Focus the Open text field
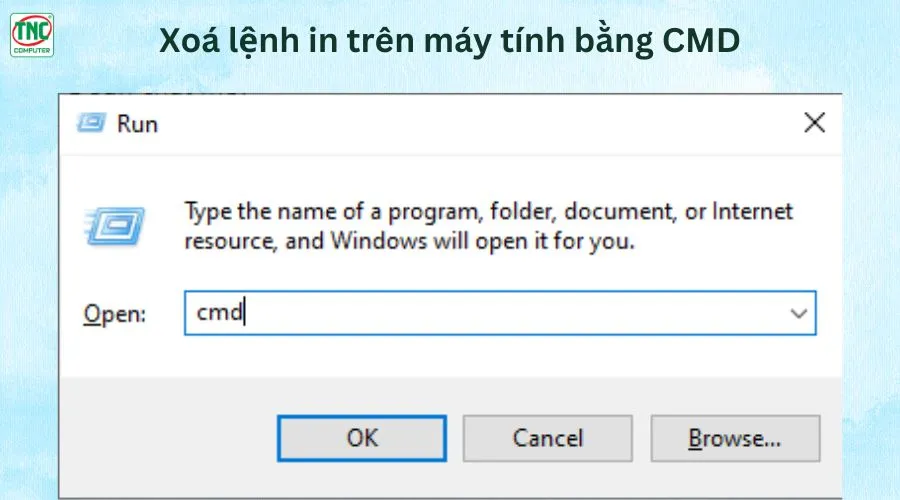The width and height of the screenshot is (900, 500). coord(499,313)
